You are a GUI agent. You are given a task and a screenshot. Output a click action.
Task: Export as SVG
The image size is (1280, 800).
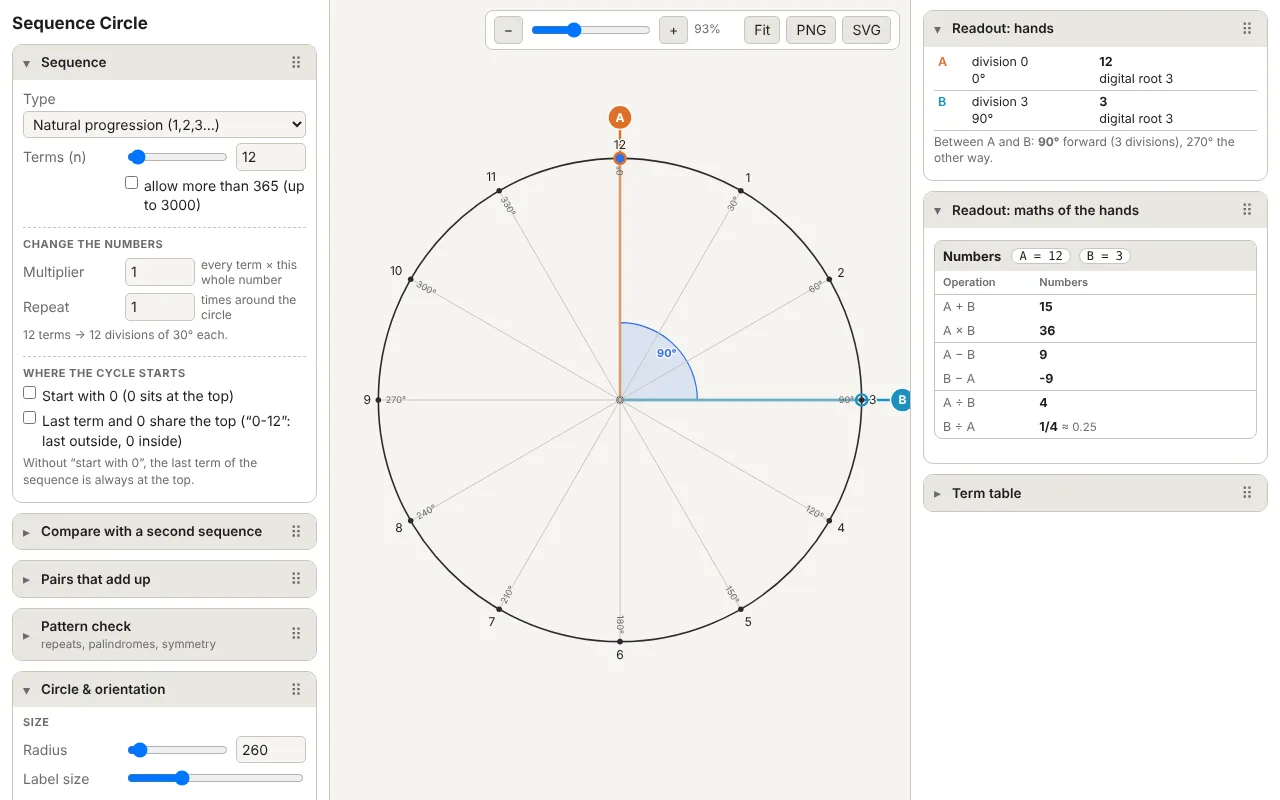pyautogui.click(x=866, y=30)
